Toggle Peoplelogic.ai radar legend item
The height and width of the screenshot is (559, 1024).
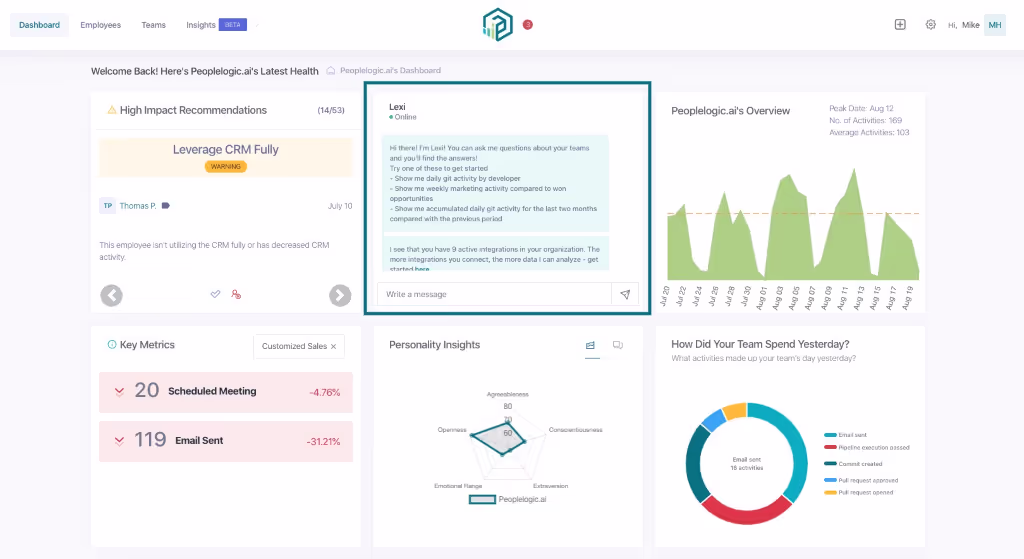point(507,500)
